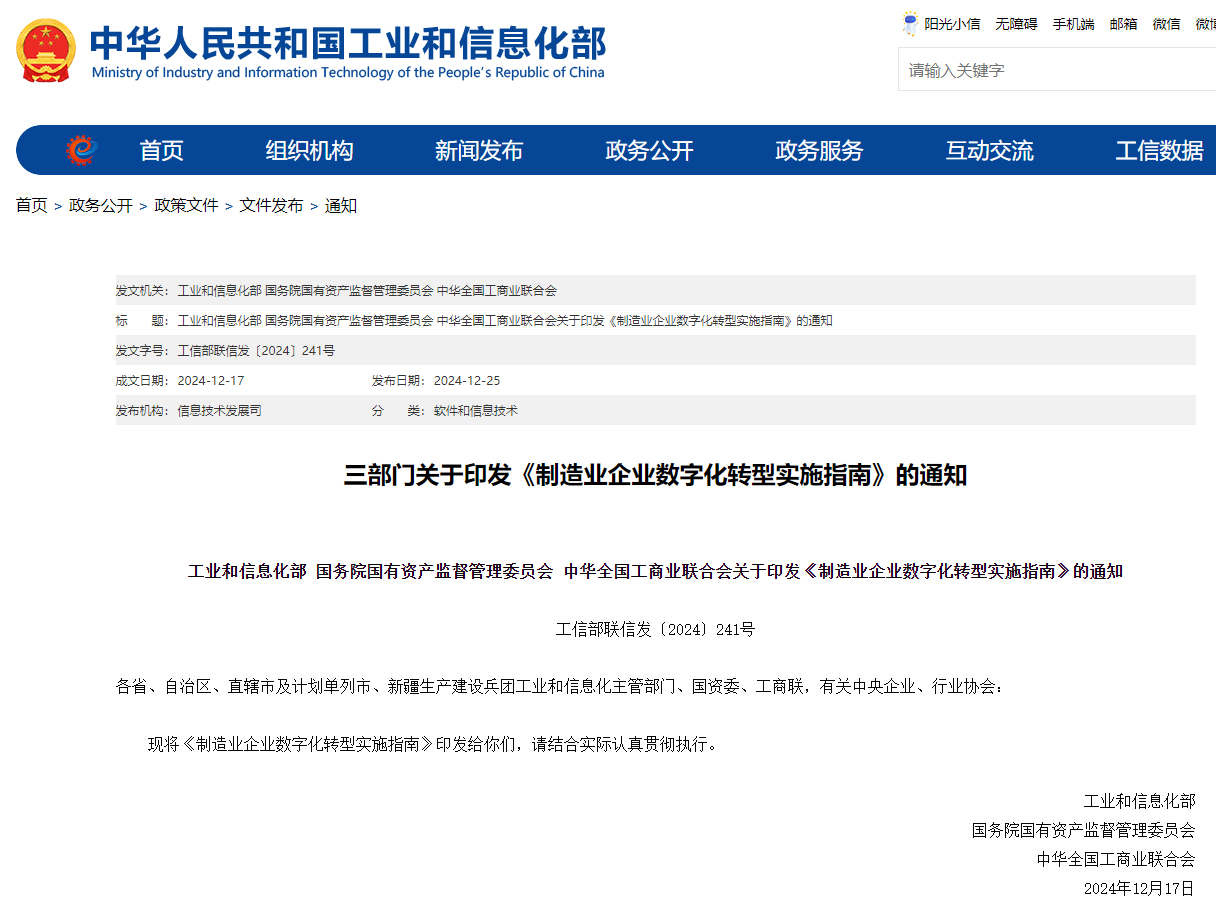Viewport: 1216px width, 902px height.
Task: Click the gear logo in navigation bar
Action: (x=81, y=150)
